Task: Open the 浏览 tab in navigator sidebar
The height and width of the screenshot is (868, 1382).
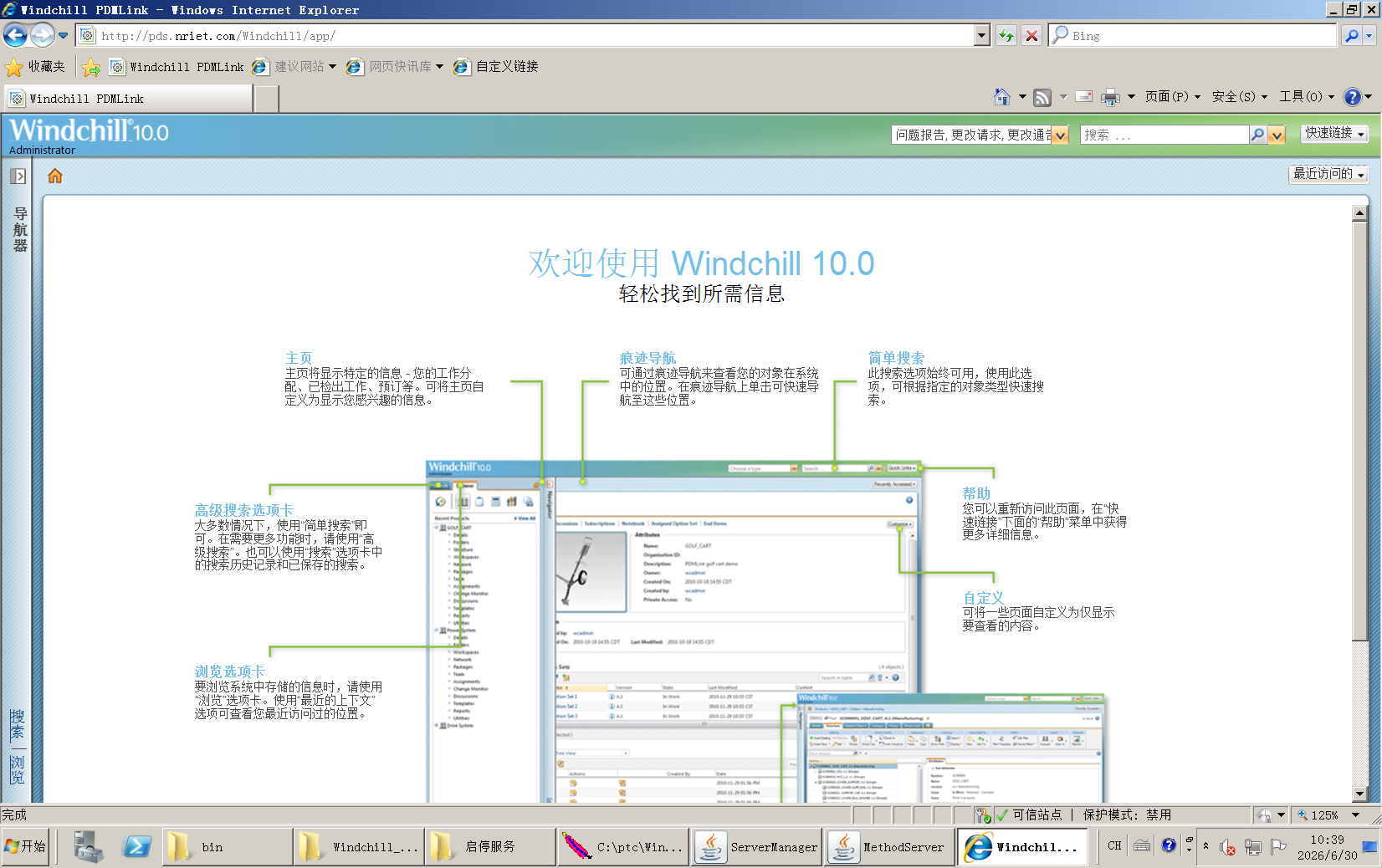Action: coord(17,769)
